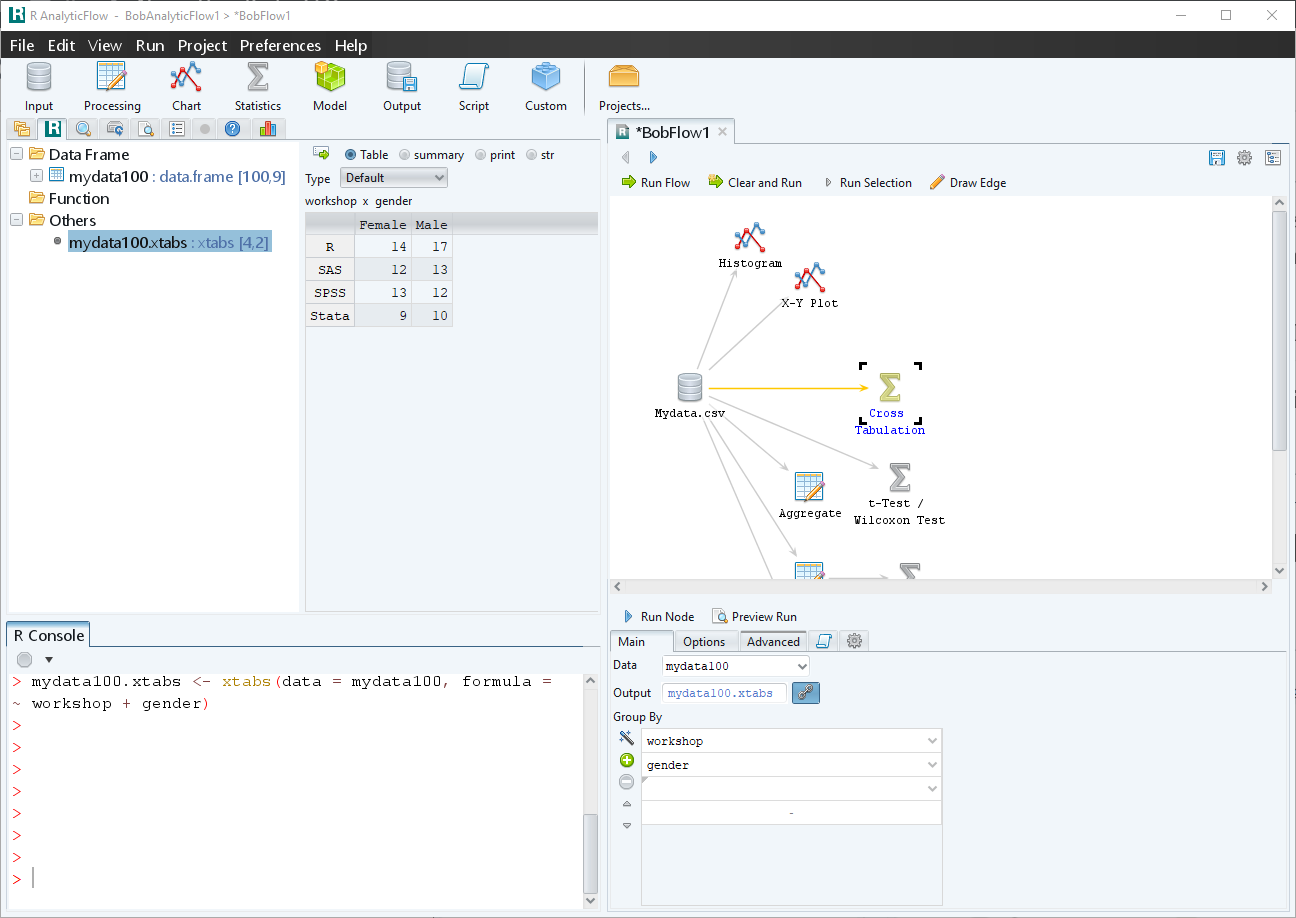The height and width of the screenshot is (918, 1296).
Task: Click the flow canvas horizontal scrollbar
Action: 940,587
